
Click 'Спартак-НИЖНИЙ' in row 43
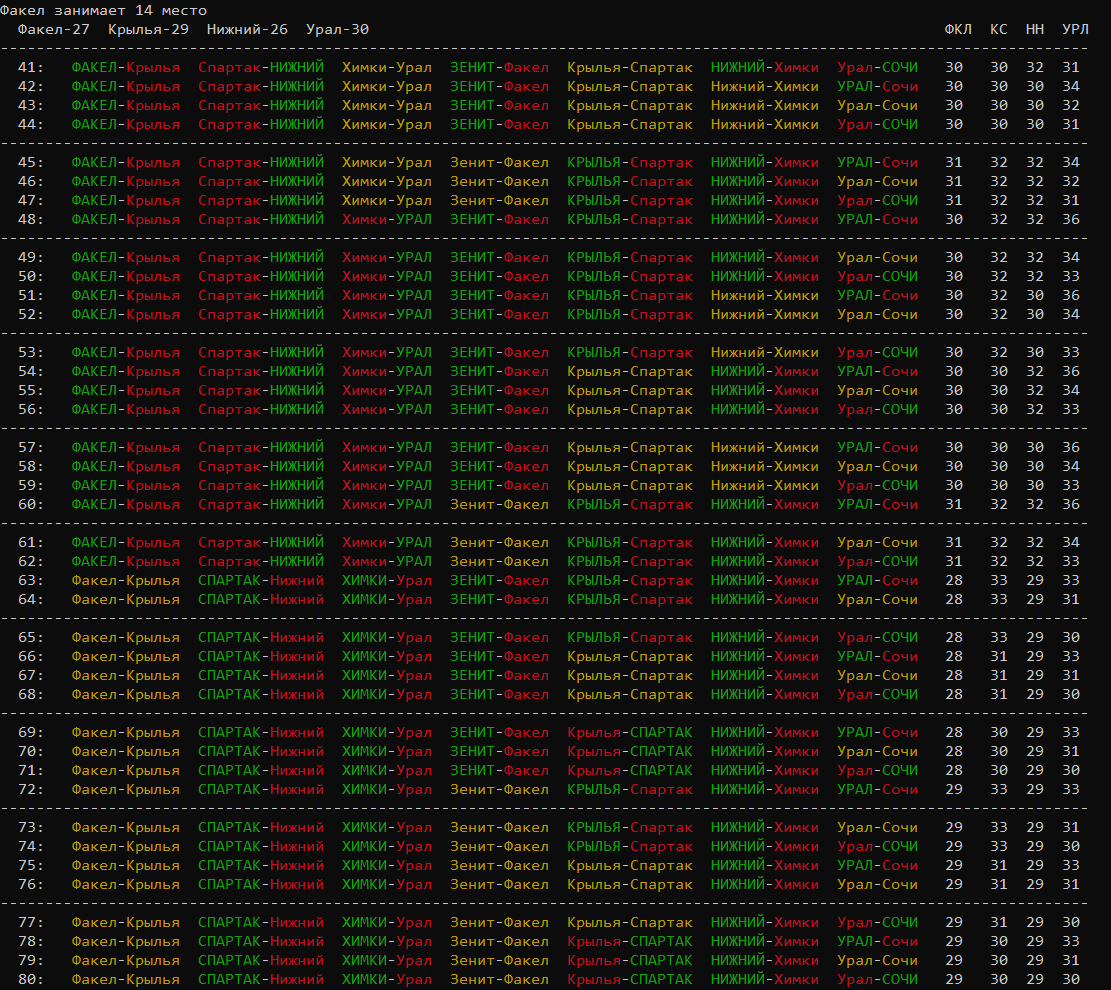tap(261, 106)
